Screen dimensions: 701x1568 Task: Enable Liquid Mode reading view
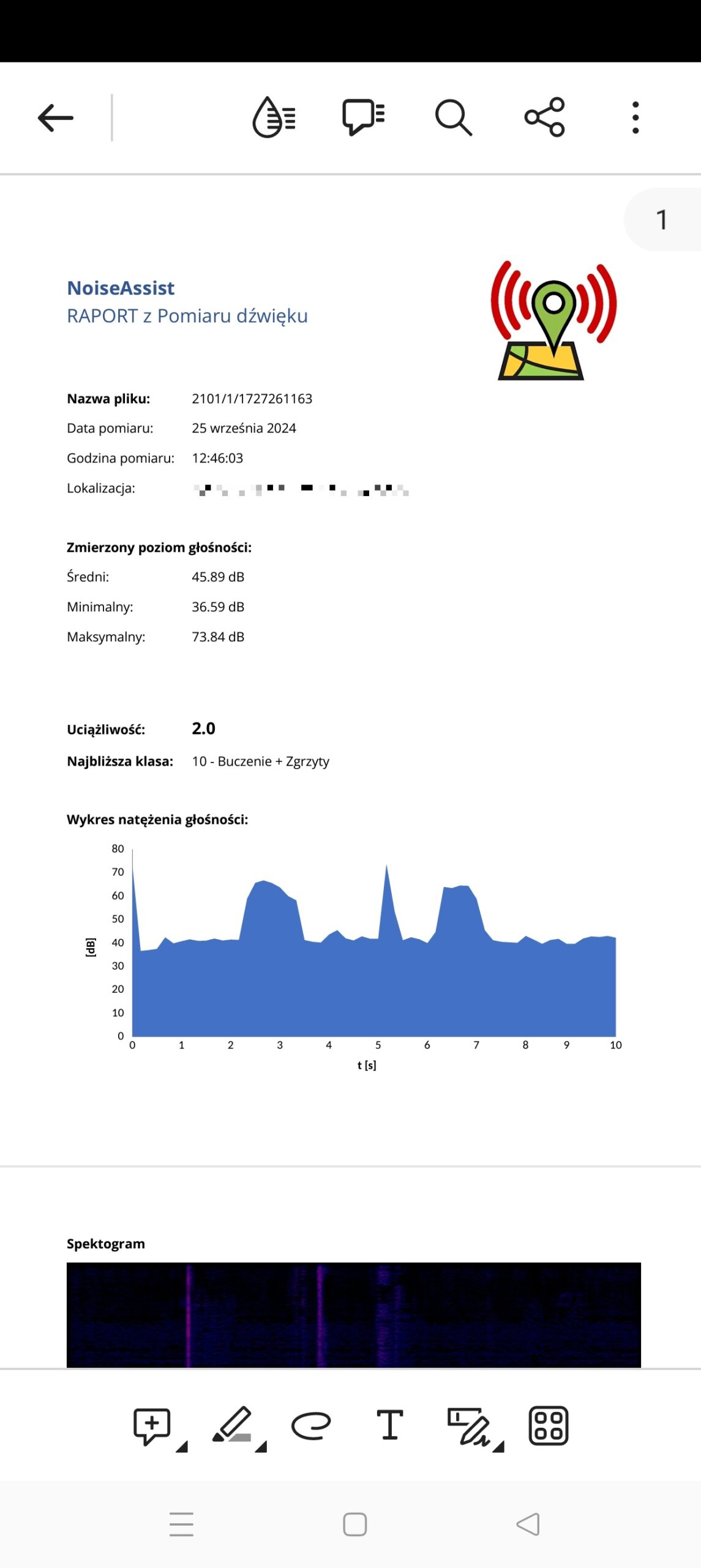274,117
